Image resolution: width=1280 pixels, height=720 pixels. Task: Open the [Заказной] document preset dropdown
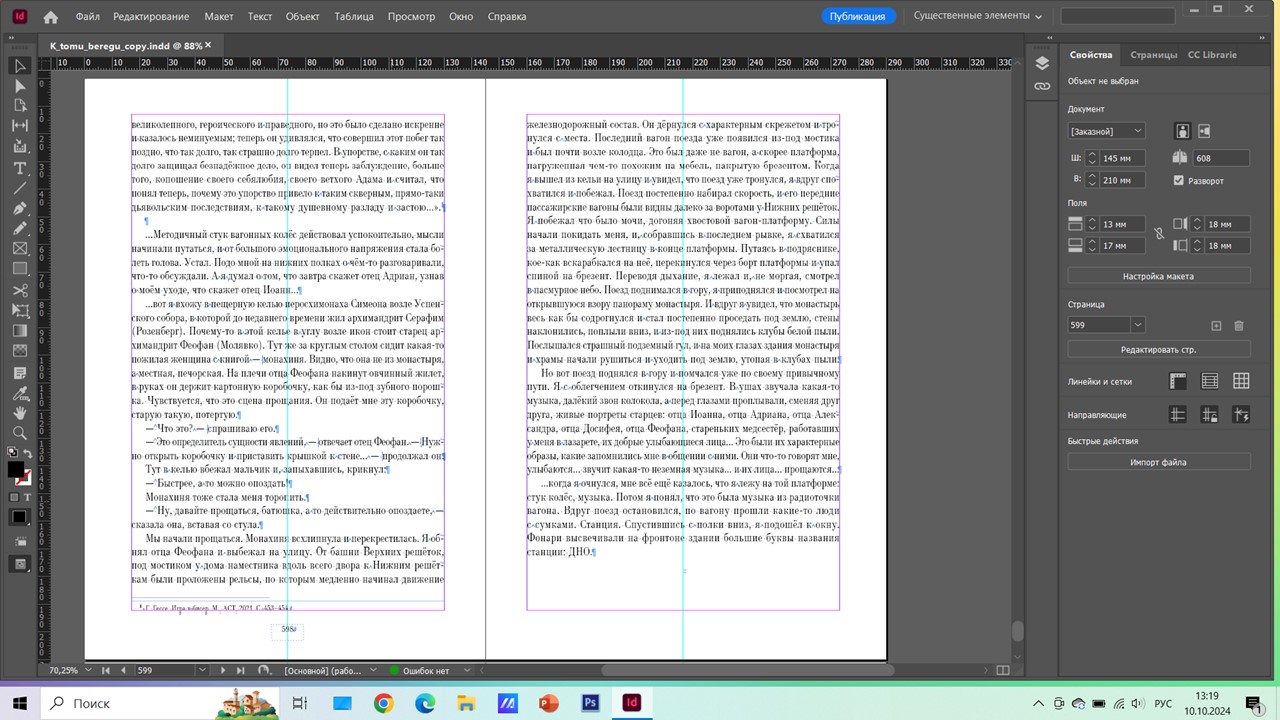point(1106,131)
